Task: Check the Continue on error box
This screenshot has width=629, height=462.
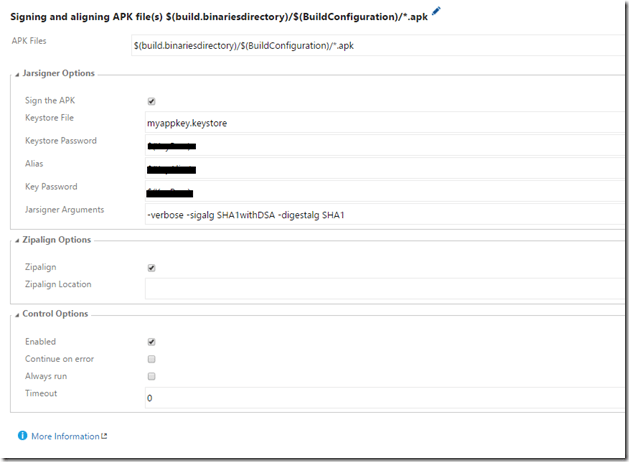Action: (x=151, y=359)
